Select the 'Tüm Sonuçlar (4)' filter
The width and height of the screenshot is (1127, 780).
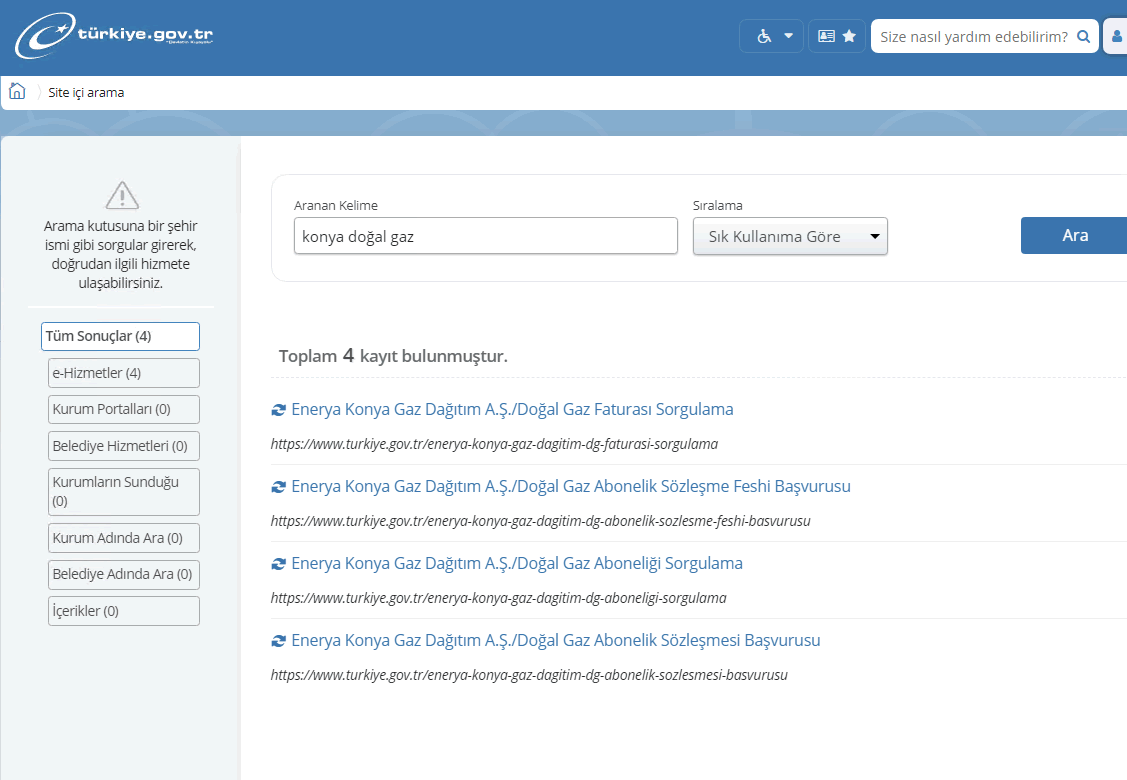(x=120, y=336)
